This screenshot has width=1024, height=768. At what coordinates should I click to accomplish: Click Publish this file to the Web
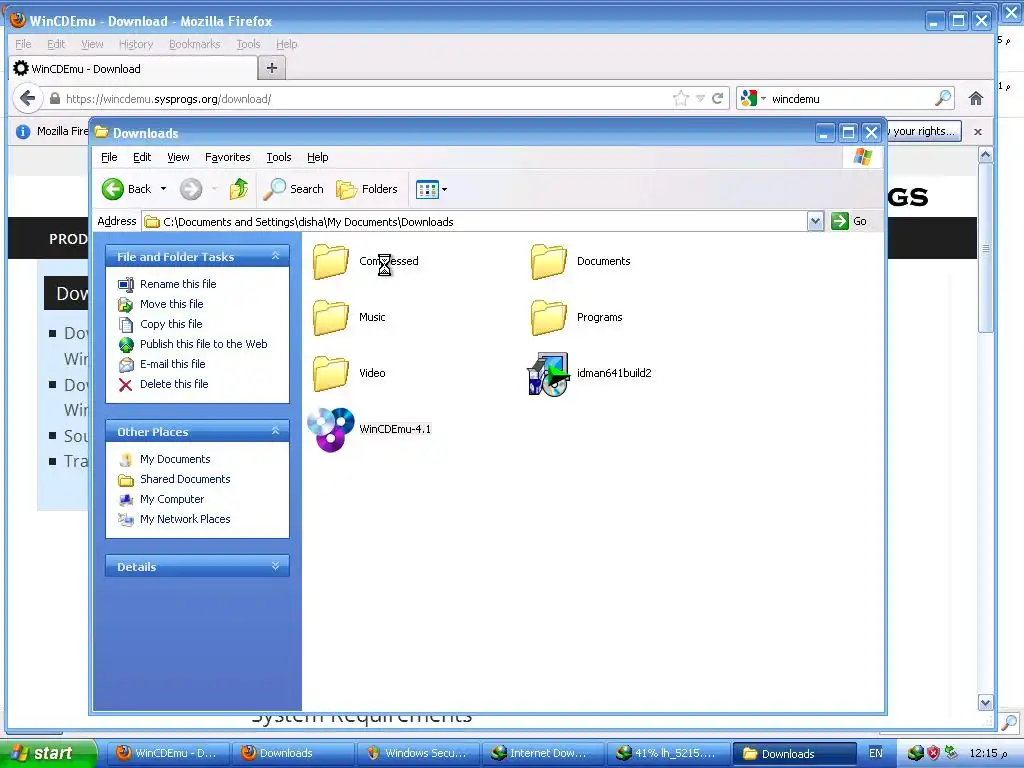[203, 344]
